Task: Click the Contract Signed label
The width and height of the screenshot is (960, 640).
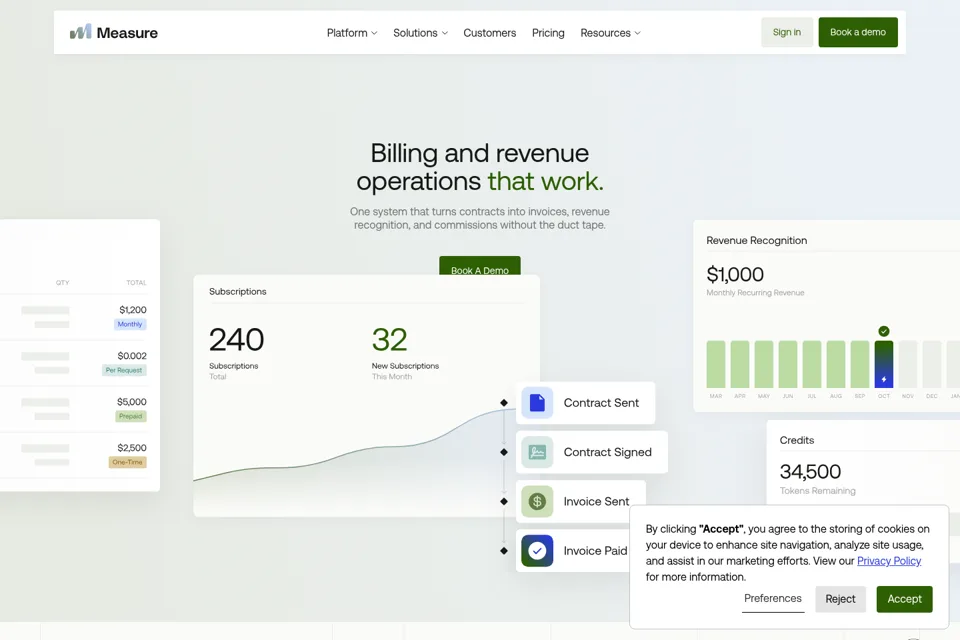Action: pyautogui.click(x=607, y=452)
